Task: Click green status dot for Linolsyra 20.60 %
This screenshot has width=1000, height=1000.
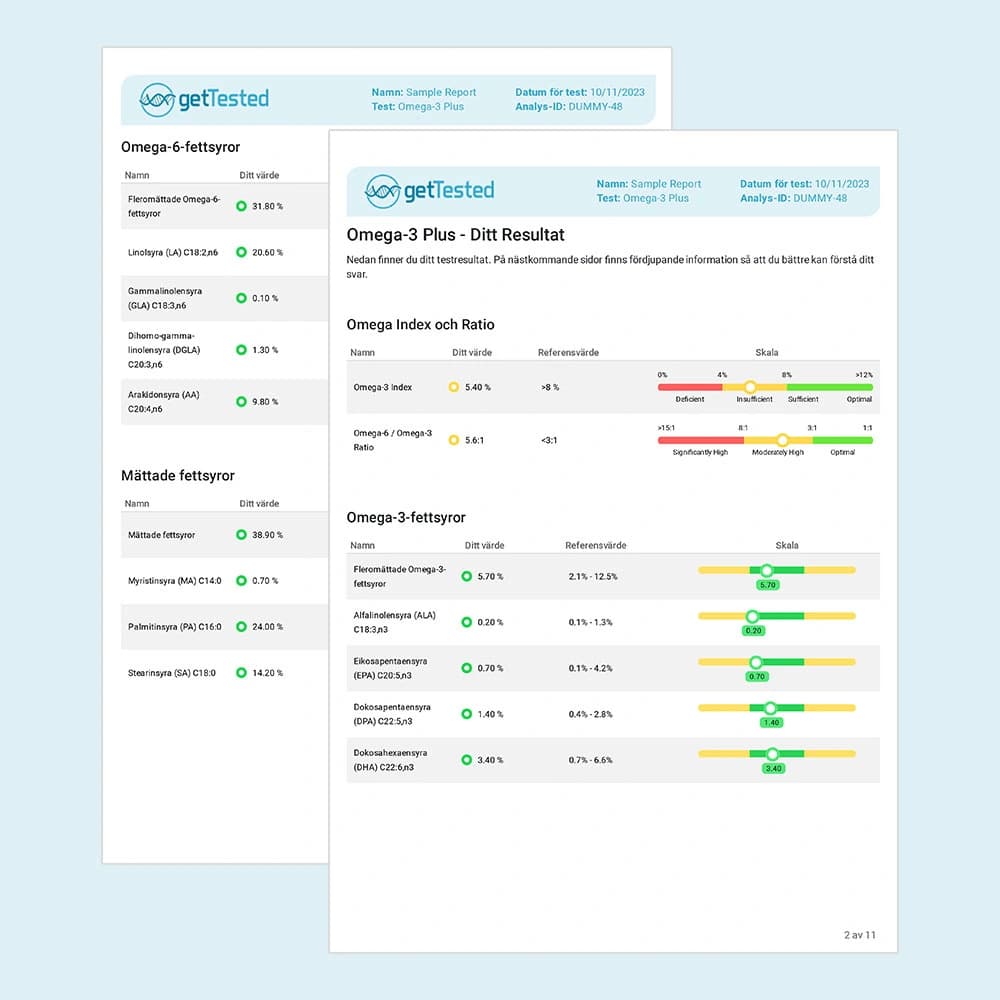Action: [x=241, y=252]
